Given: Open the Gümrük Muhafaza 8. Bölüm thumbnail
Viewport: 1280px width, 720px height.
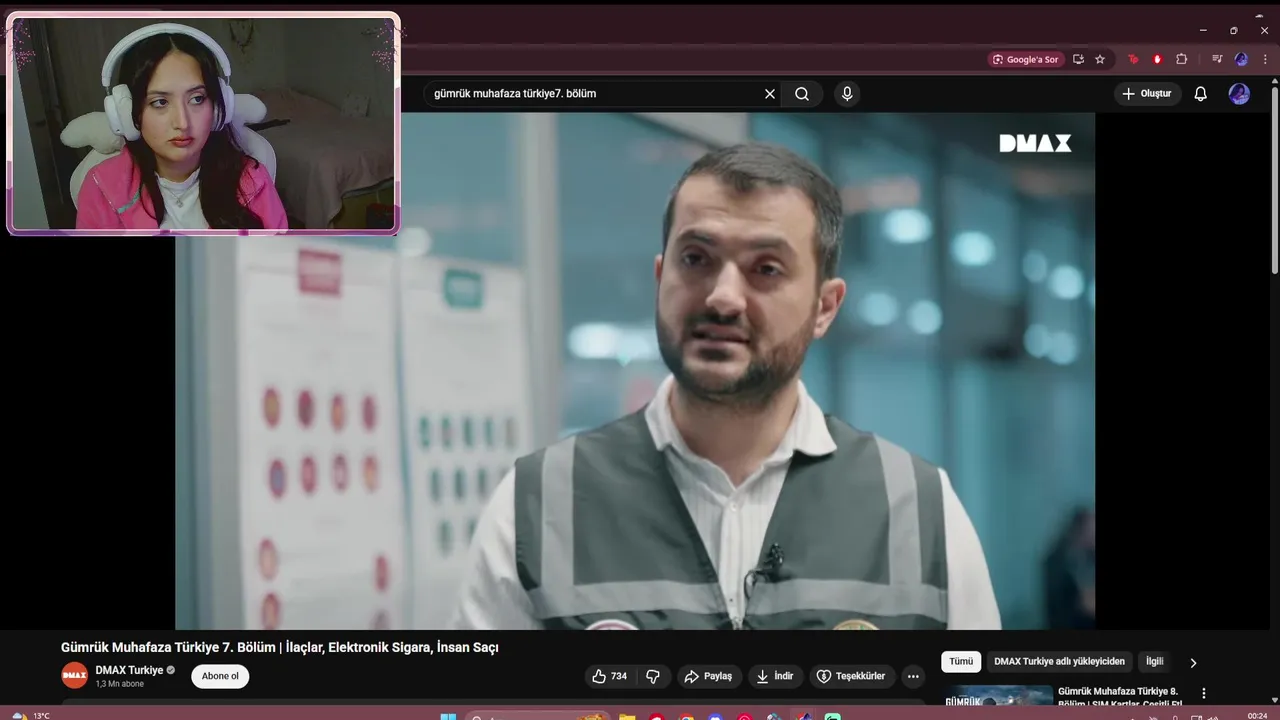Looking at the screenshot, I should coord(997,696).
